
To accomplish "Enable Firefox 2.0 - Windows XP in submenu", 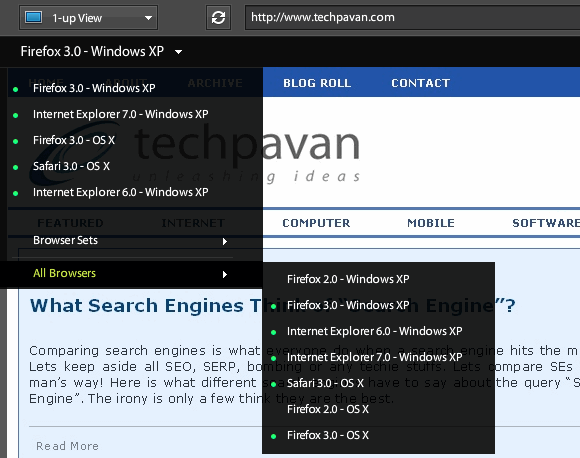I will click(x=378, y=279).
